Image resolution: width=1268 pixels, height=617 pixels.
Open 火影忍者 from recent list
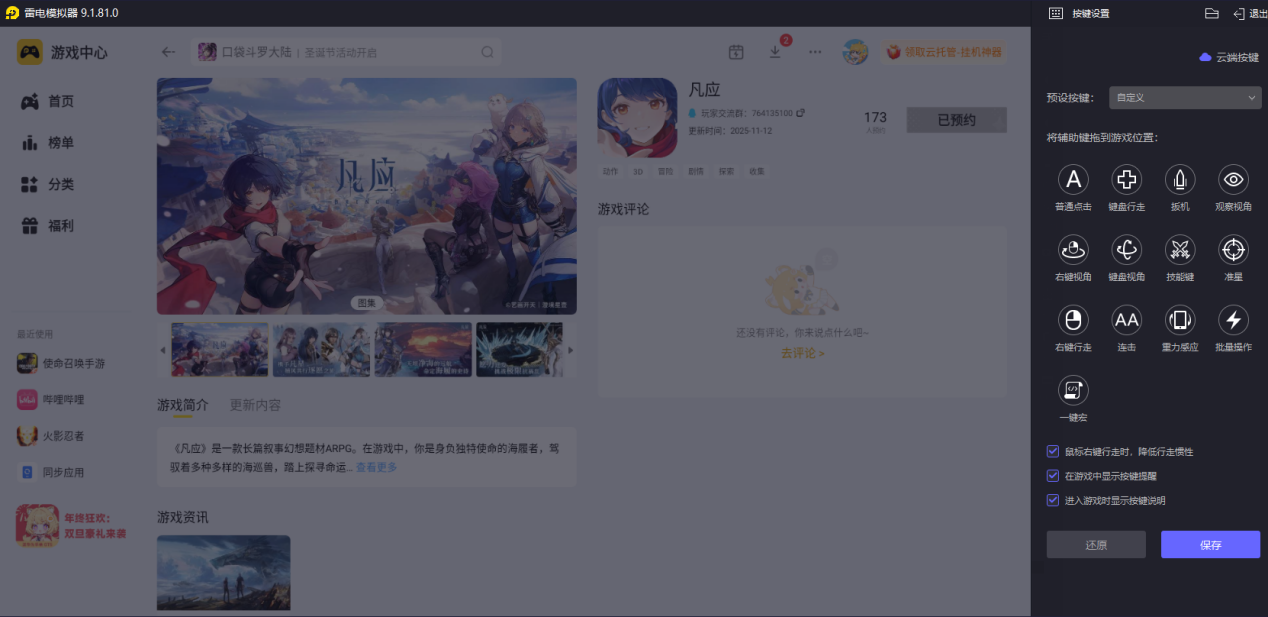coord(51,436)
